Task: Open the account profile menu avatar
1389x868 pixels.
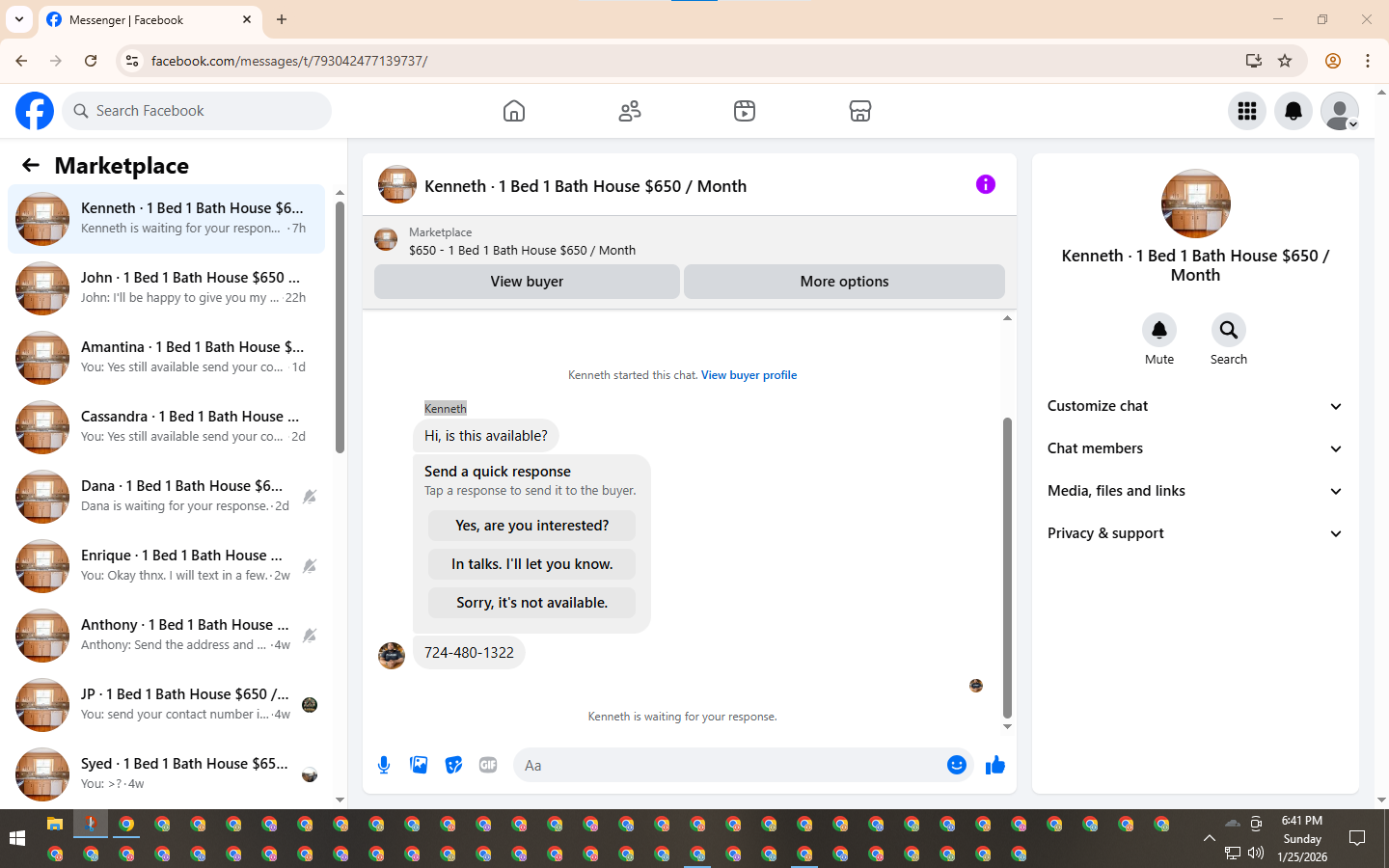Action: [x=1340, y=111]
